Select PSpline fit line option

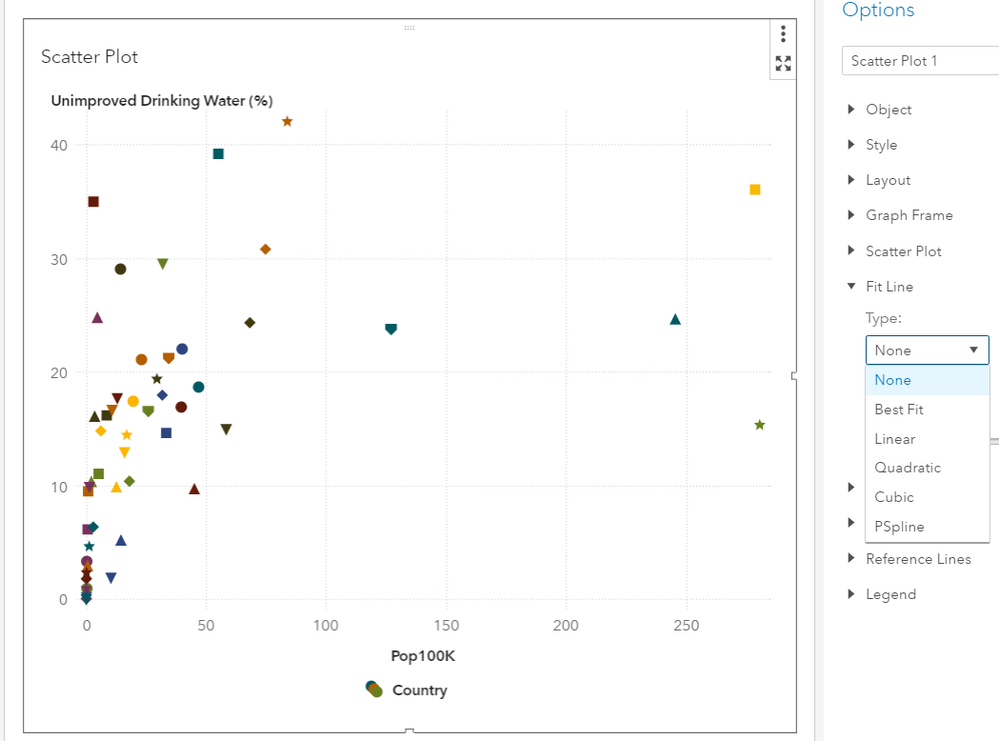click(x=899, y=527)
